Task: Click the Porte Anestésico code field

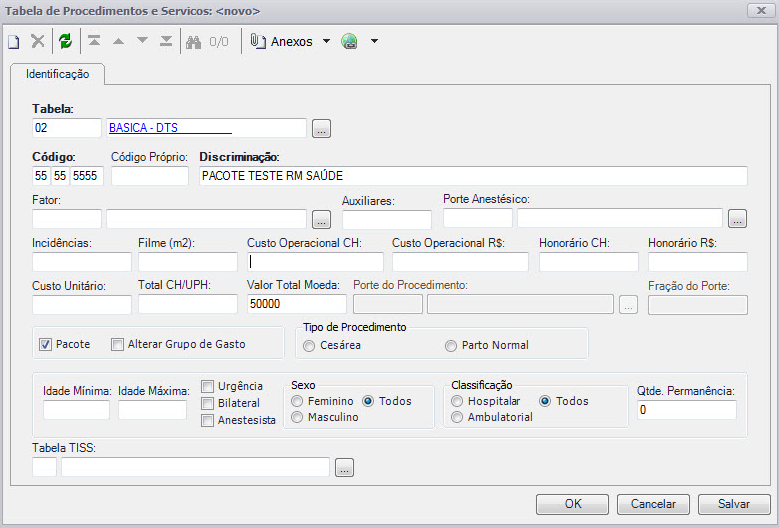Action: tap(478, 218)
